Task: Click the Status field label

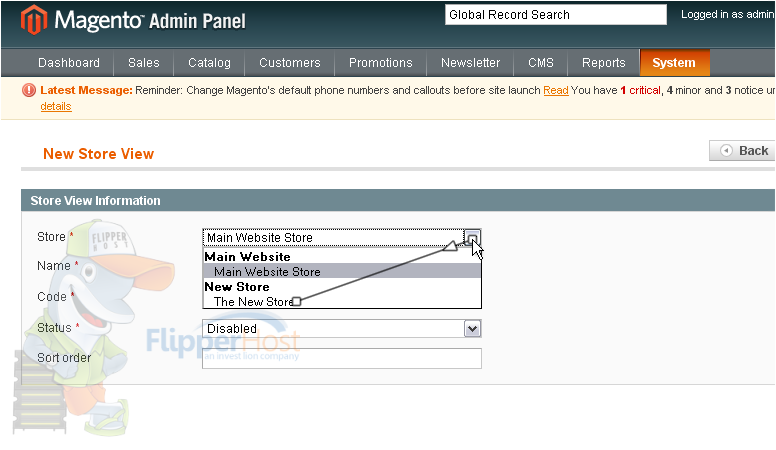Action: [x=54, y=328]
